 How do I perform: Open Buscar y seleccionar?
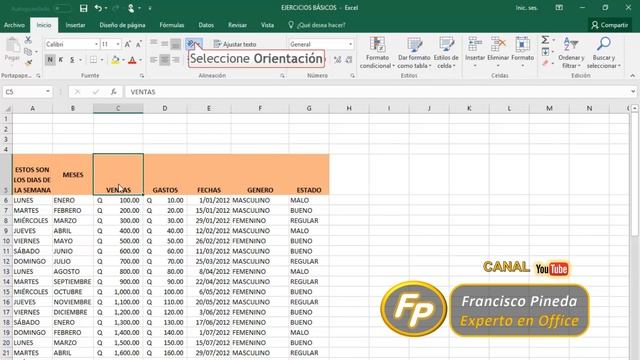coord(604,53)
